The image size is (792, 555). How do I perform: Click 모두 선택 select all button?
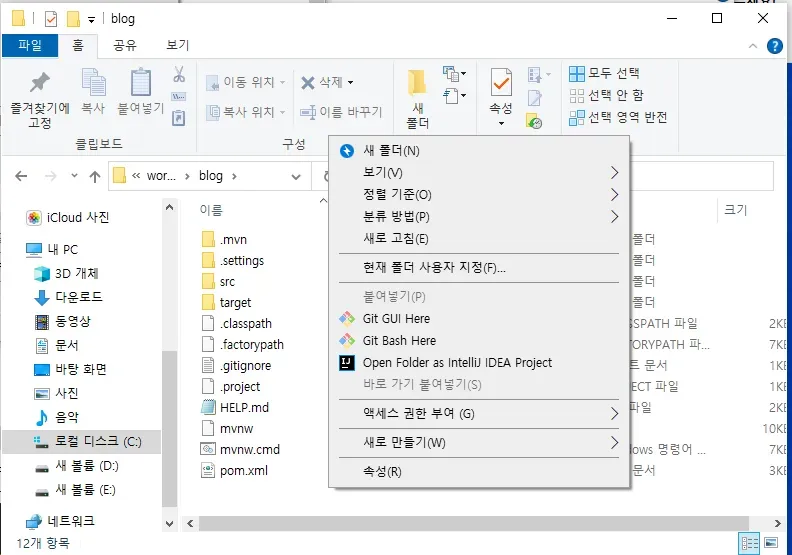(604, 73)
